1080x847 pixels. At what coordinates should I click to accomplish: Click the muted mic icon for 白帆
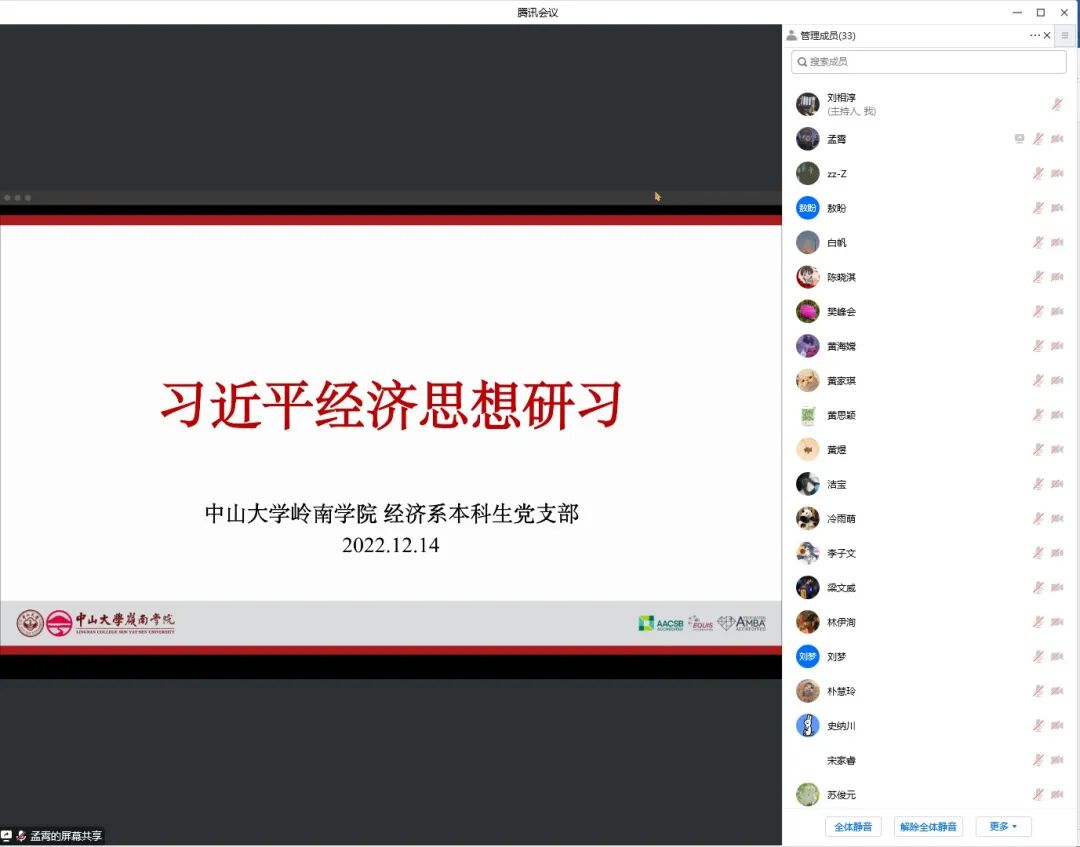[x=1039, y=243]
